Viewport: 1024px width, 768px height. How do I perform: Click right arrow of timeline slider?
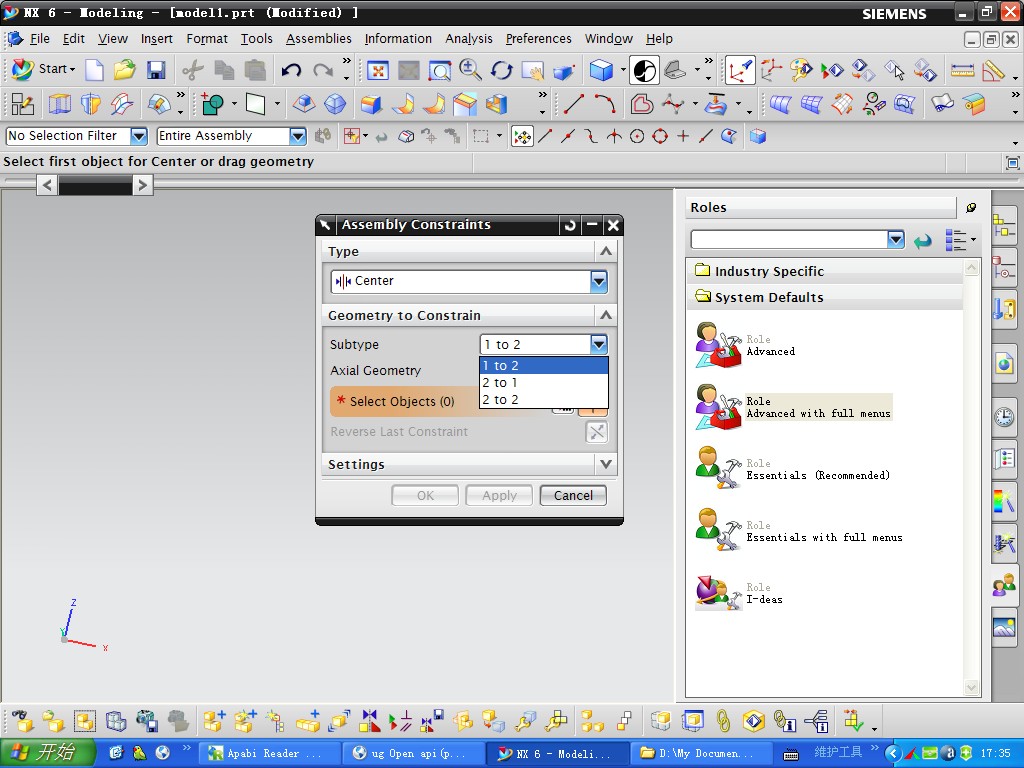pos(142,185)
